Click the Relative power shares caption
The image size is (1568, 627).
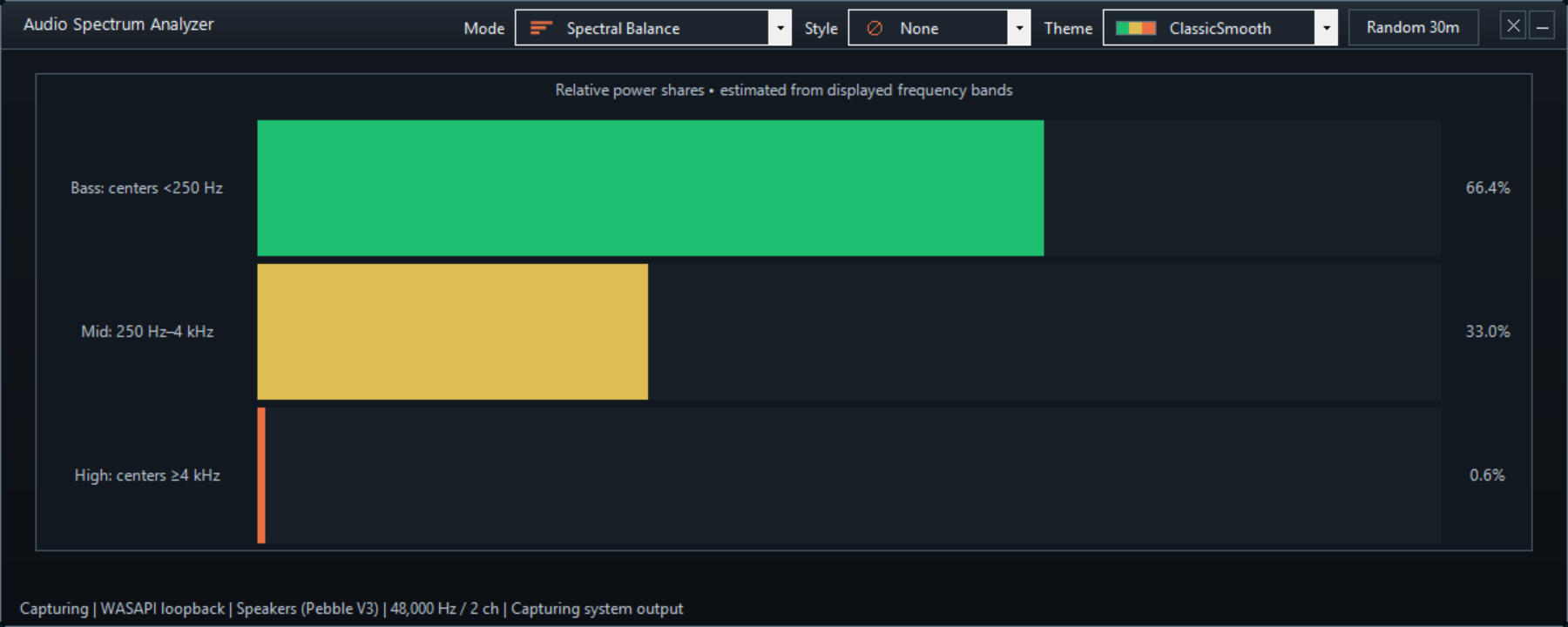click(784, 91)
